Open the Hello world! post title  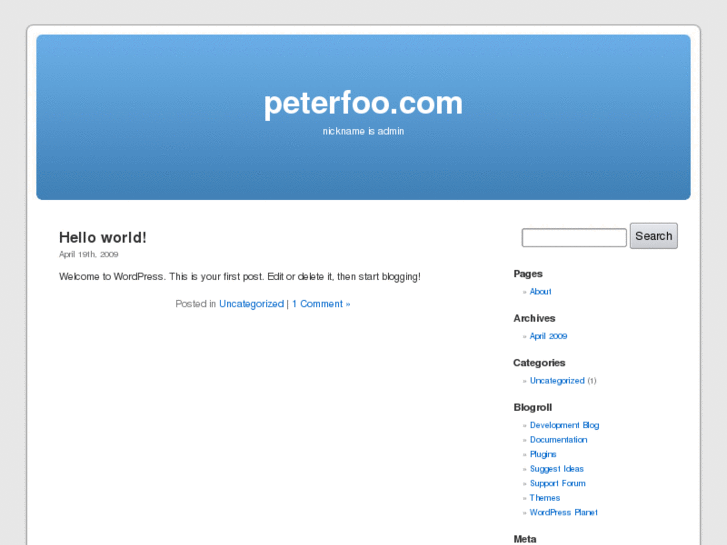click(102, 237)
